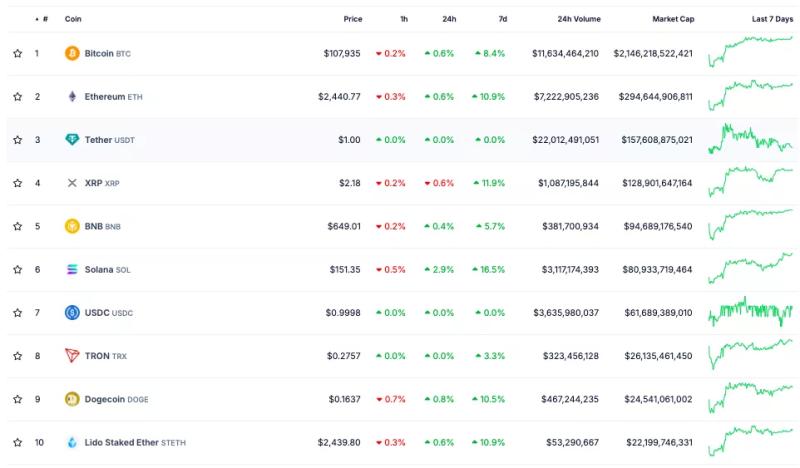
Task: Open XRP's 7-day sparkline chart
Action: click(751, 182)
